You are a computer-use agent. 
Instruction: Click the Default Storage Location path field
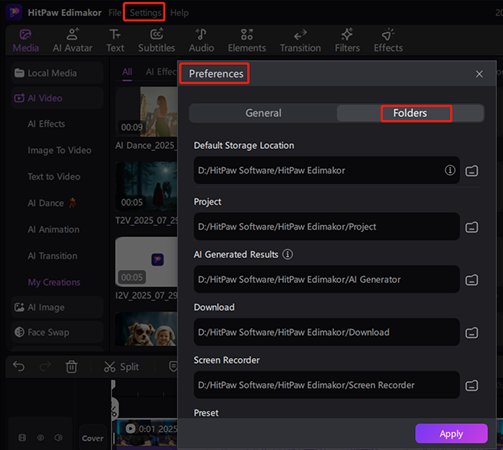[x=327, y=170]
